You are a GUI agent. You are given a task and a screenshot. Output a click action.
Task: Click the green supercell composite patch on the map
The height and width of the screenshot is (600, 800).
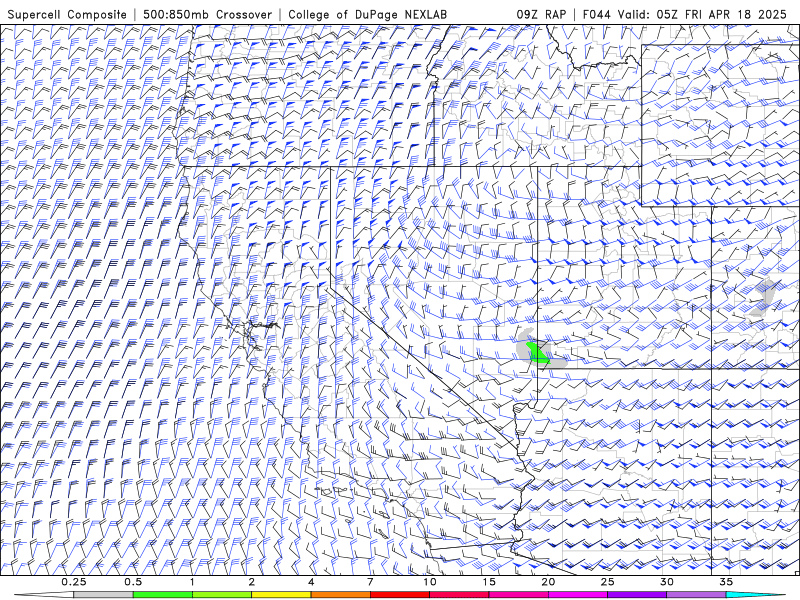click(537, 354)
